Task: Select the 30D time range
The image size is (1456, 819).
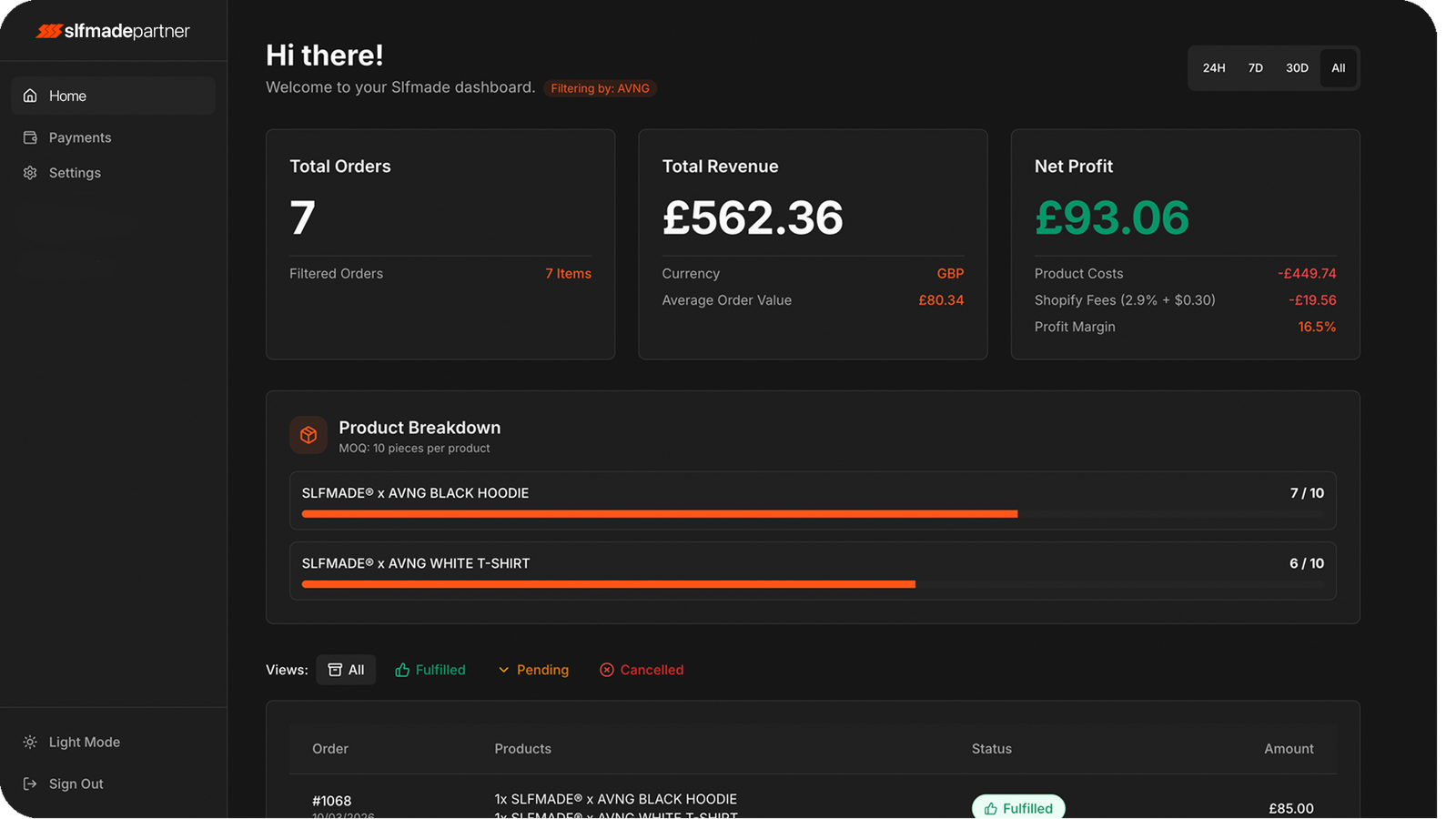Action: pos(1297,68)
